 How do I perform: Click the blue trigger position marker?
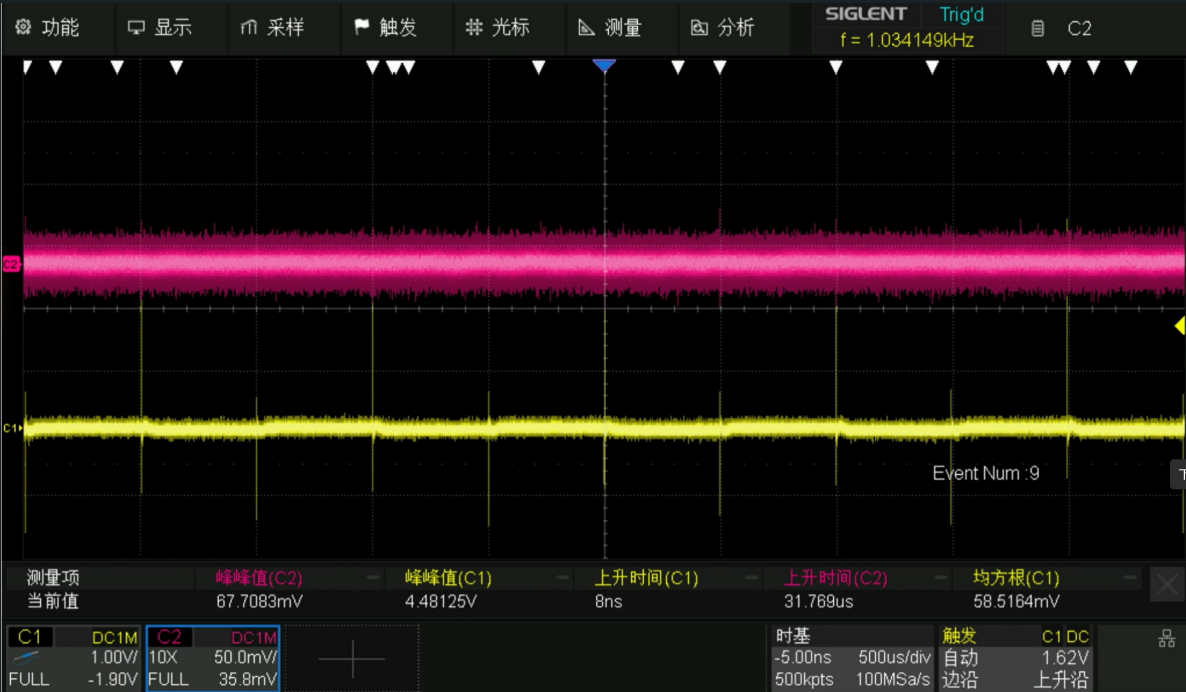tap(603, 67)
